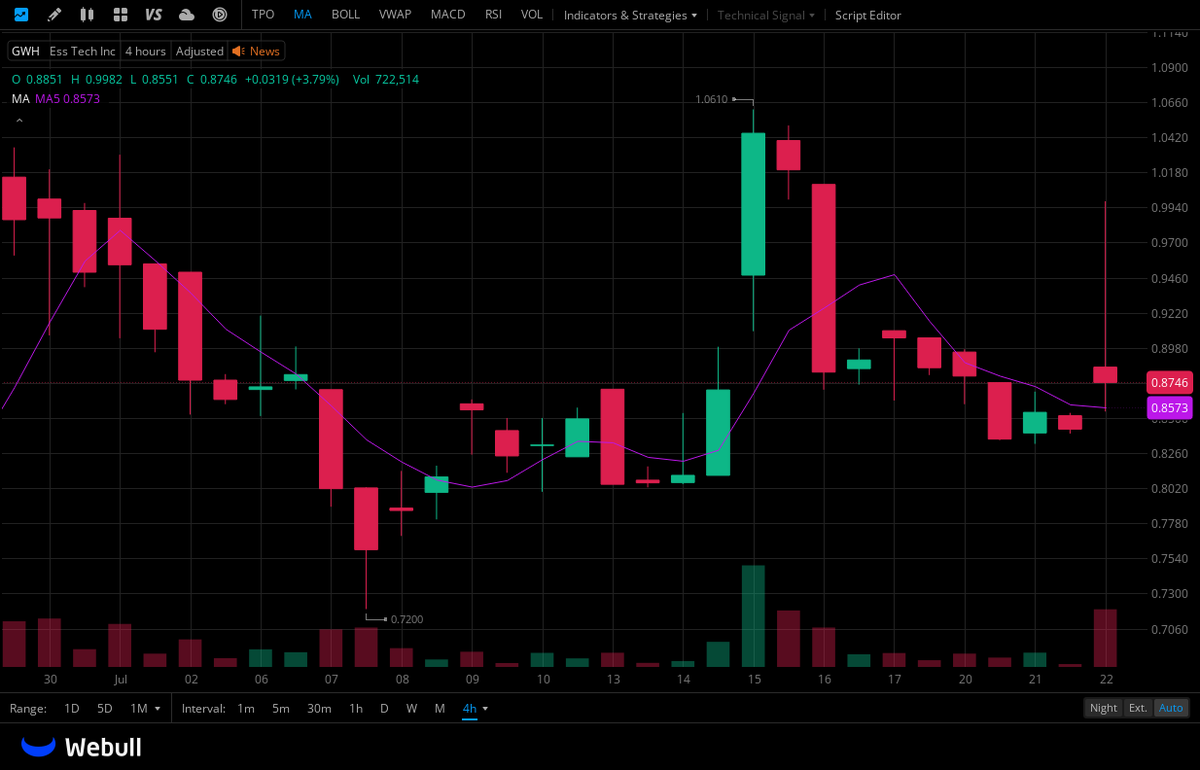Open the drawing pencil tool
Screen dimensions: 1200x770
[x=54, y=15]
